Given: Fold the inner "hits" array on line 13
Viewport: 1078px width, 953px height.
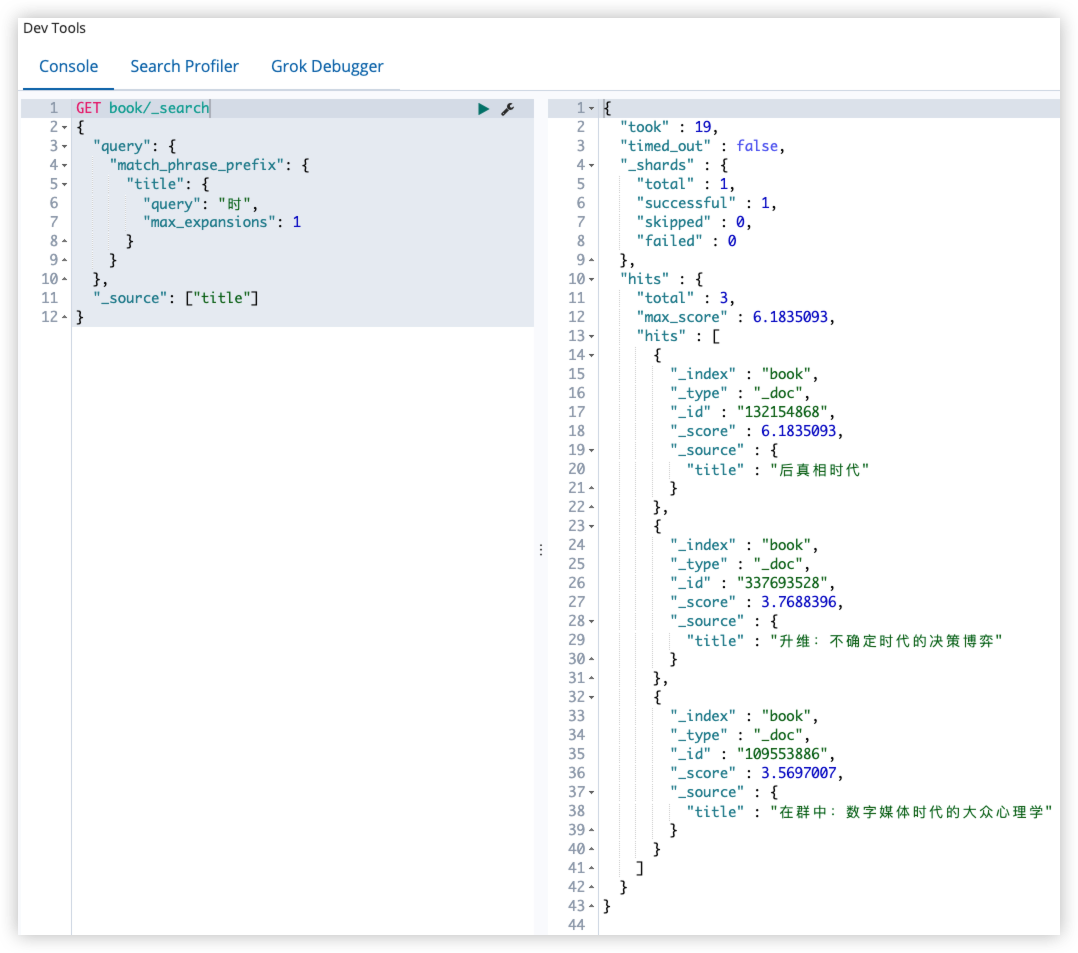Looking at the screenshot, I should click(x=591, y=336).
